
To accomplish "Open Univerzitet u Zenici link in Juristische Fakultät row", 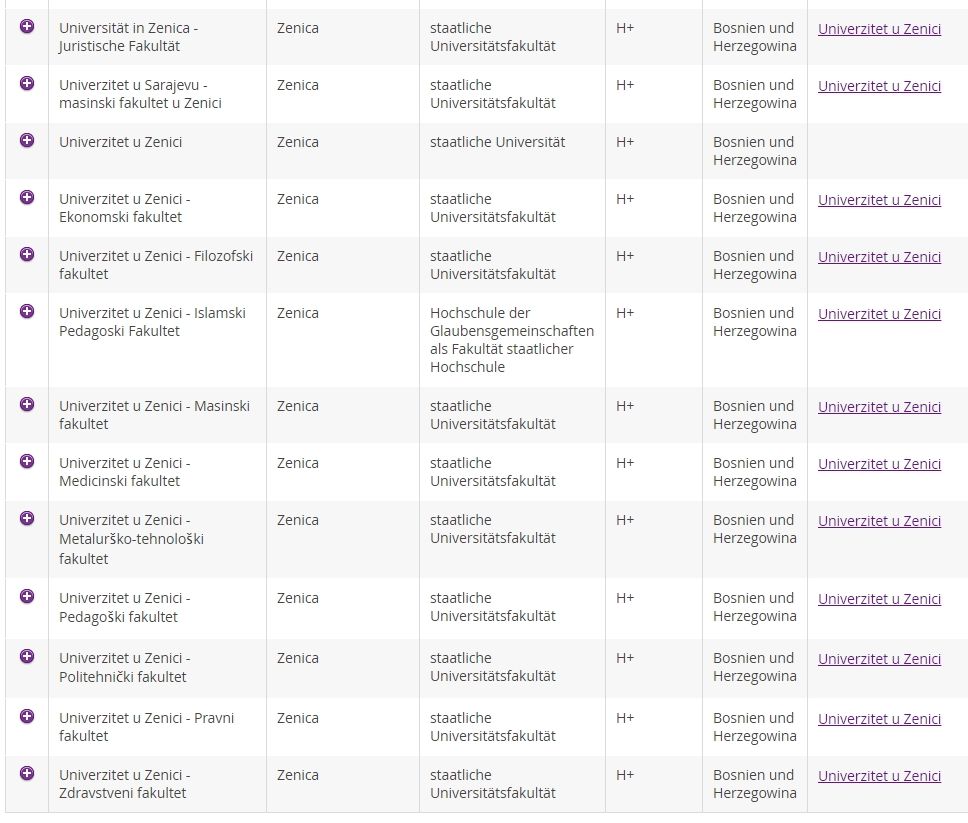I will (x=879, y=29).
